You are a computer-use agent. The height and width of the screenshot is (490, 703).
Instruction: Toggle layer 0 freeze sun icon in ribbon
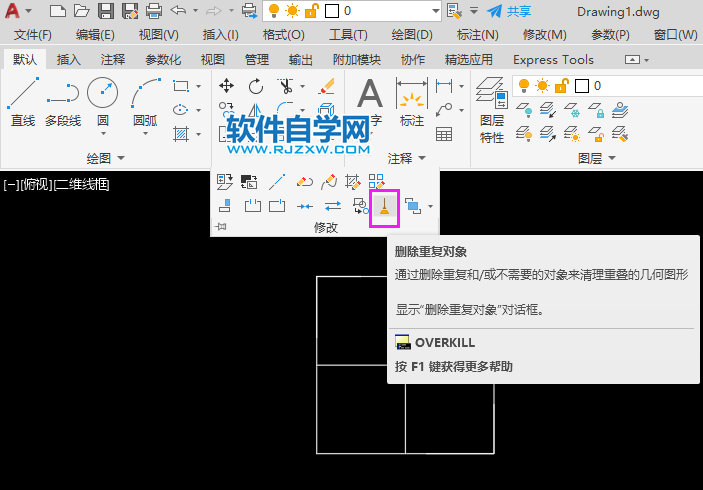[x=542, y=85]
